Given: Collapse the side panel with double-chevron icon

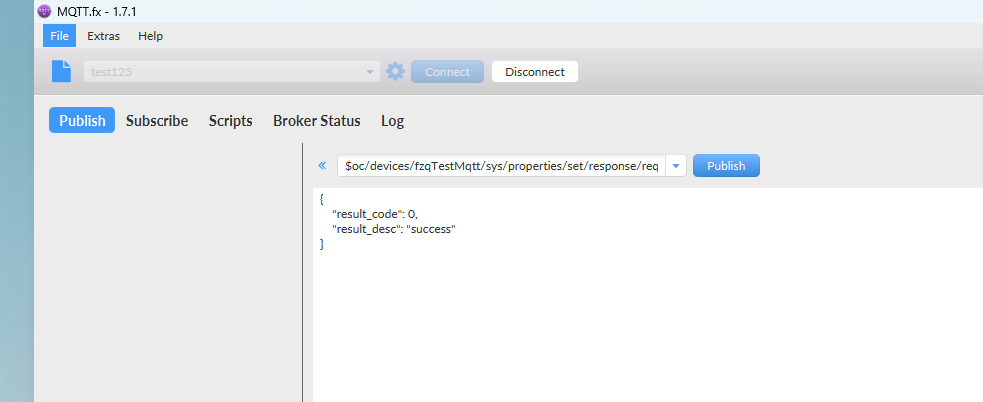Looking at the screenshot, I should click(322, 166).
